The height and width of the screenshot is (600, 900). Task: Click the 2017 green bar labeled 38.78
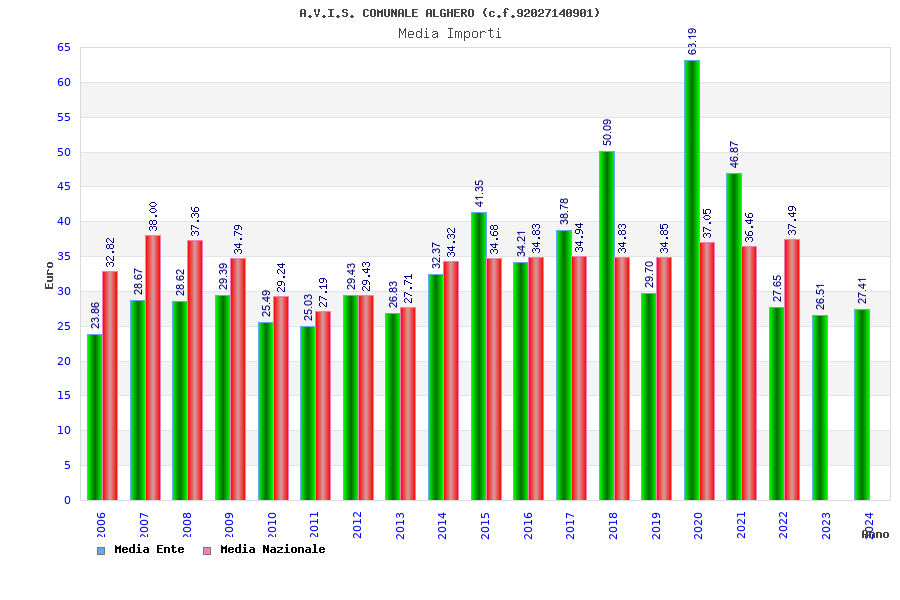(x=564, y=365)
